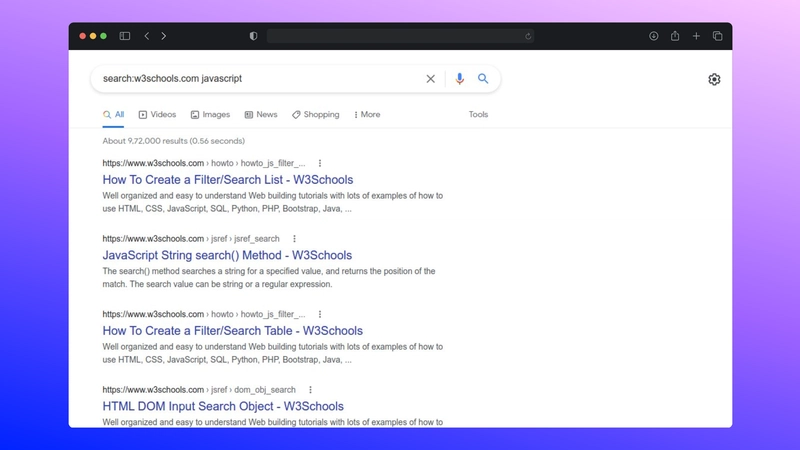800x450 pixels.
Task: Open the search Tools options
Action: point(478,115)
